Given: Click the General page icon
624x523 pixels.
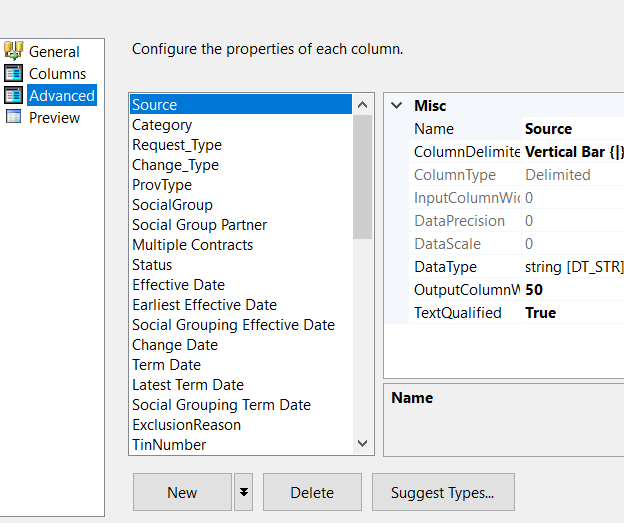Looking at the screenshot, I should pyautogui.click(x=14, y=51).
